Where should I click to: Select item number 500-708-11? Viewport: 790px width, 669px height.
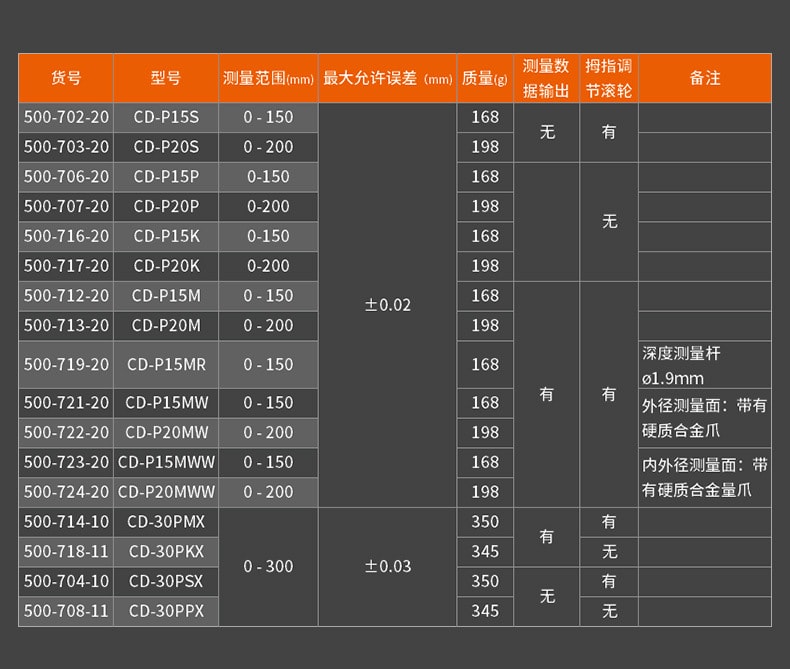(x=66, y=611)
